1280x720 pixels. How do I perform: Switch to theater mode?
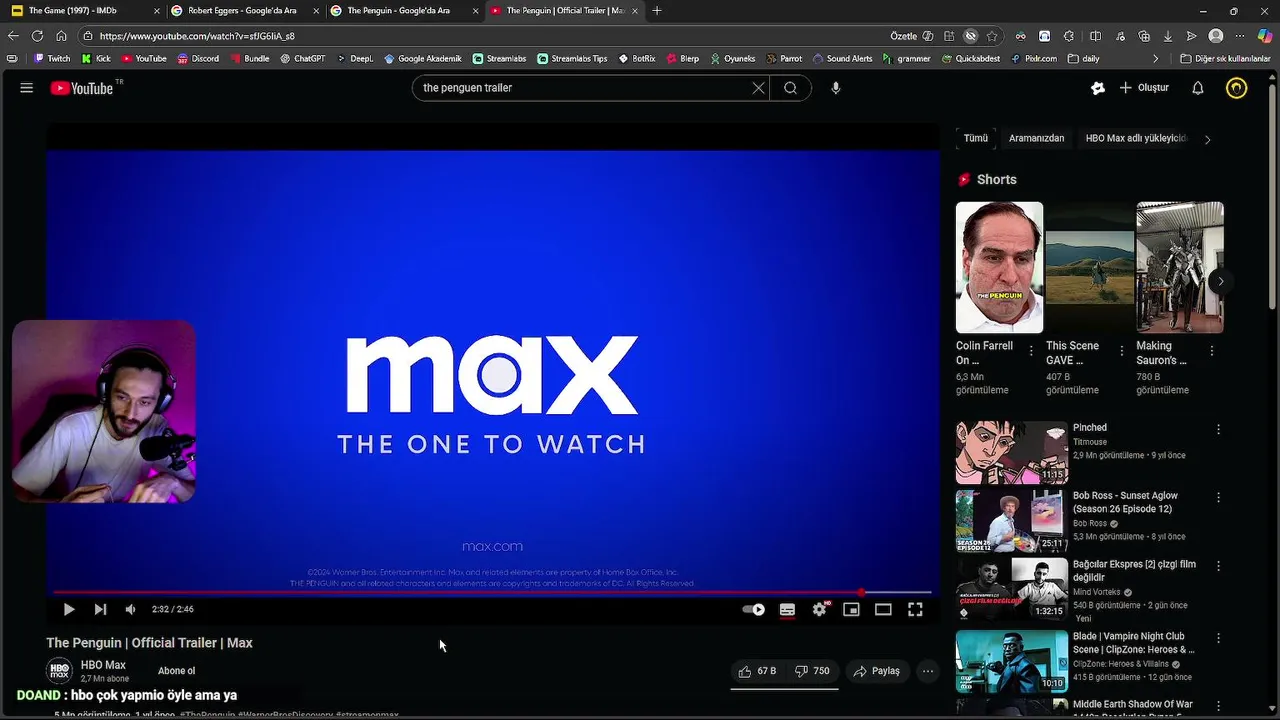(x=883, y=609)
